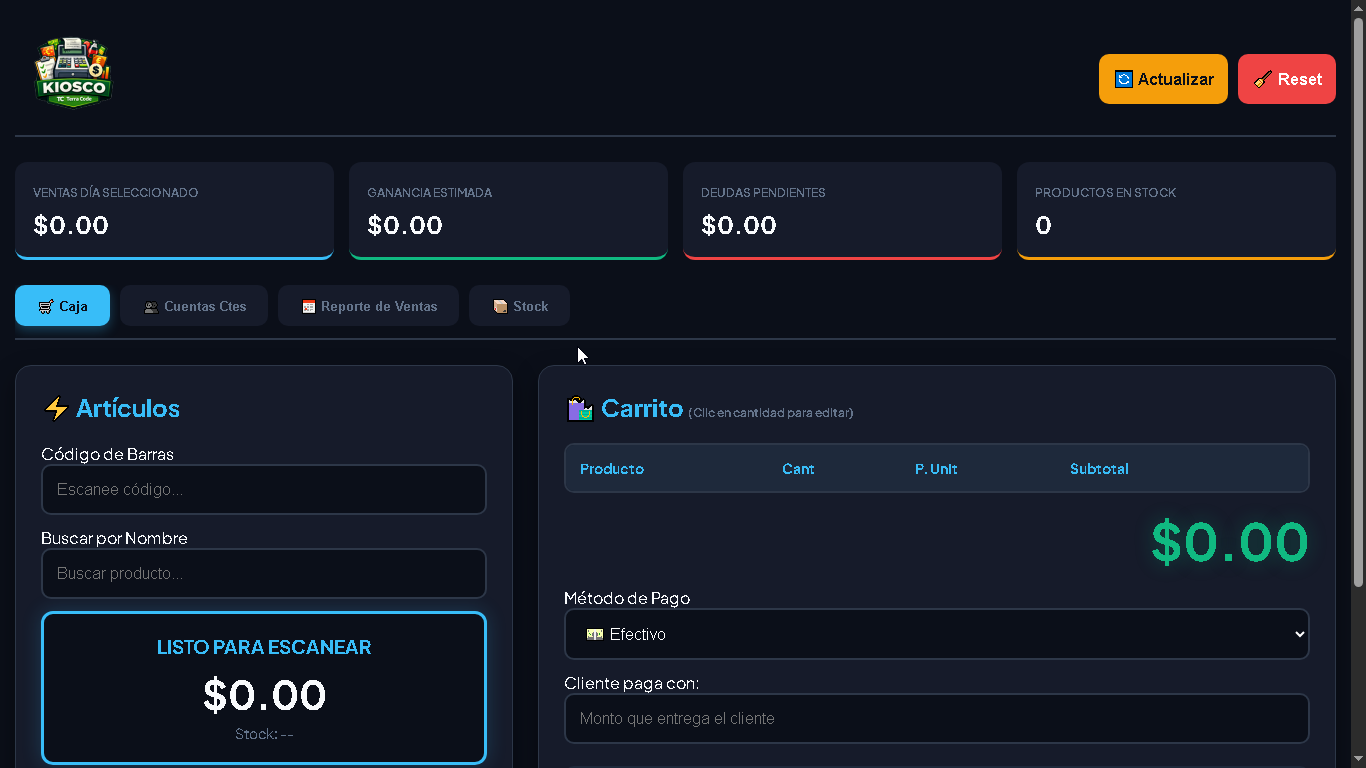Click the broom icon in Reset
The image size is (1366, 768).
[1263, 79]
